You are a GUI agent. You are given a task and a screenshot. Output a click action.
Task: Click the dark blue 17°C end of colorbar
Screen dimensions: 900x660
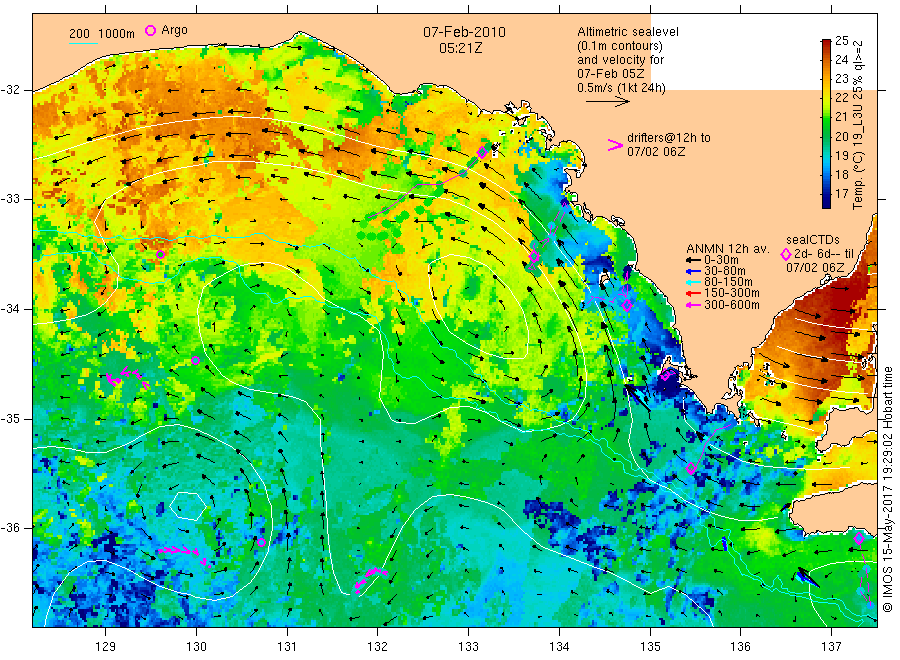[x=826, y=200]
